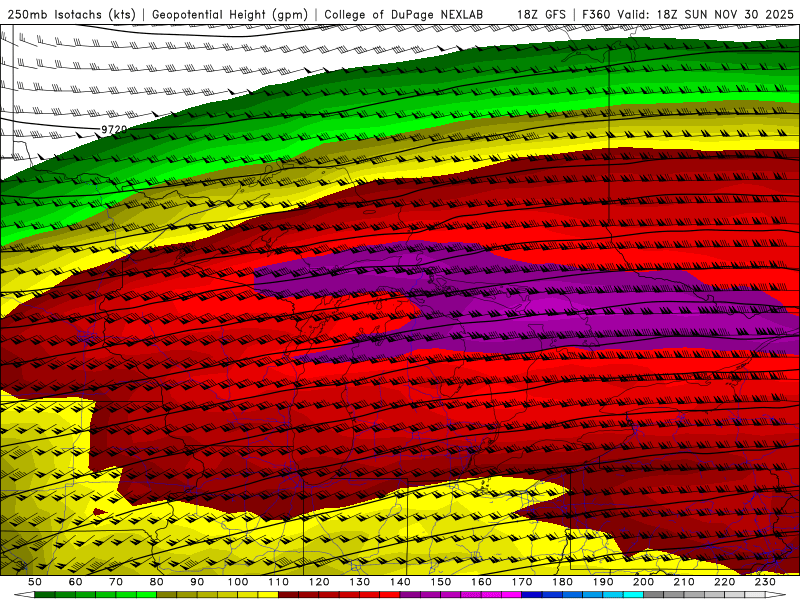Click the 140 value on color scale
This screenshot has height=600, width=800.
[400, 582]
